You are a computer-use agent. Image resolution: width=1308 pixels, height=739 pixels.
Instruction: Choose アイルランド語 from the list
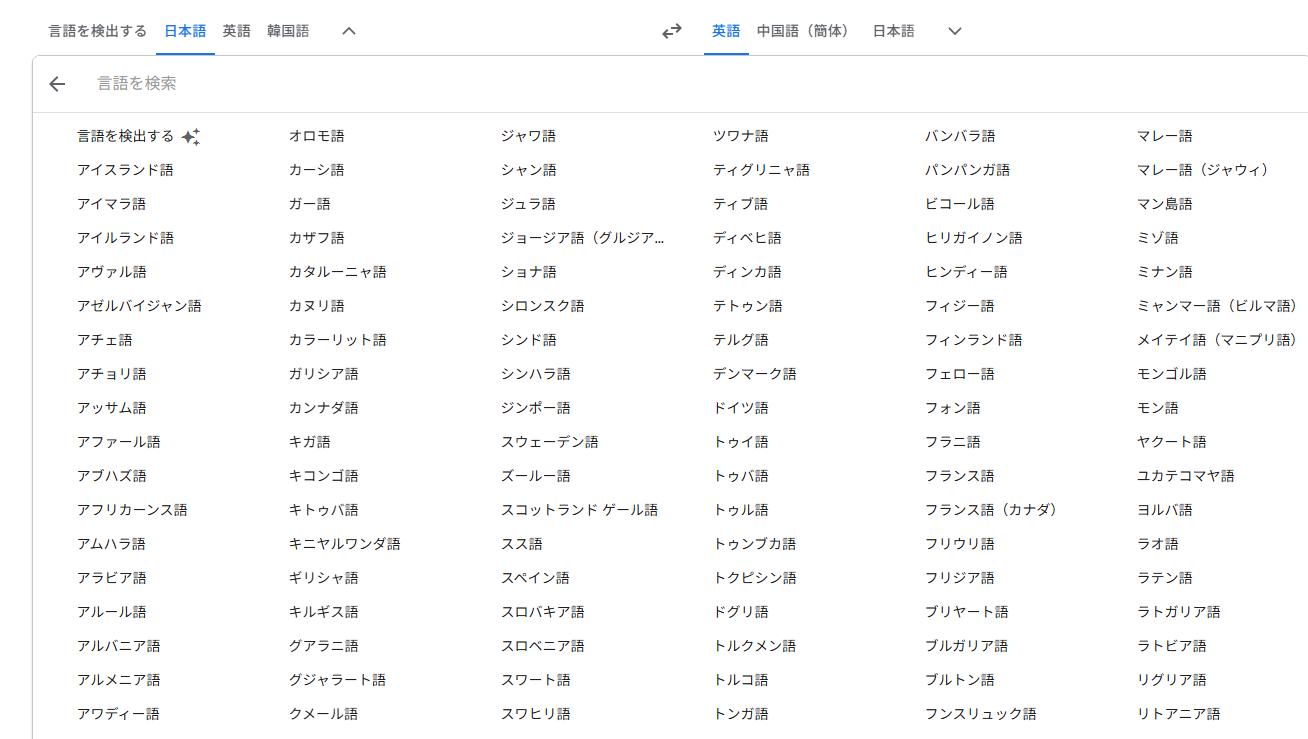pyautogui.click(x=125, y=238)
